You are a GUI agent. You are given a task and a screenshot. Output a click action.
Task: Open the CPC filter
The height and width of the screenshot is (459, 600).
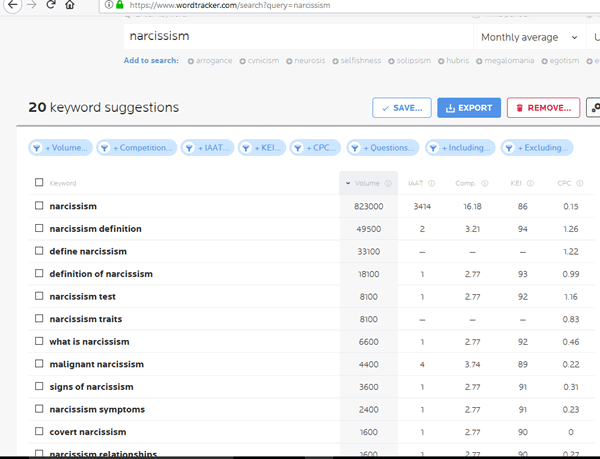315,148
